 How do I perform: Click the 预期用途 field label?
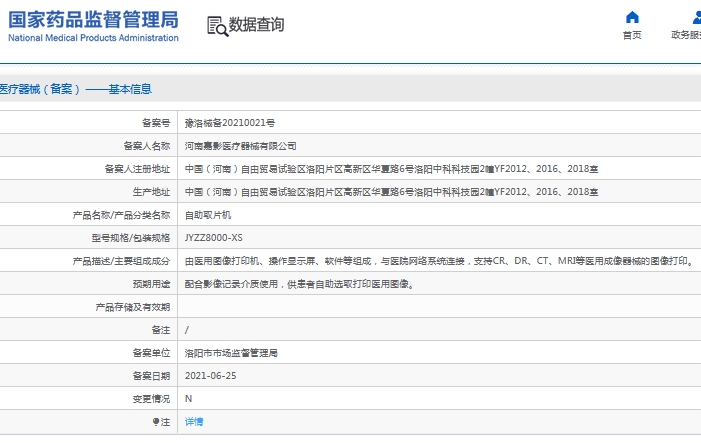pos(151,284)
